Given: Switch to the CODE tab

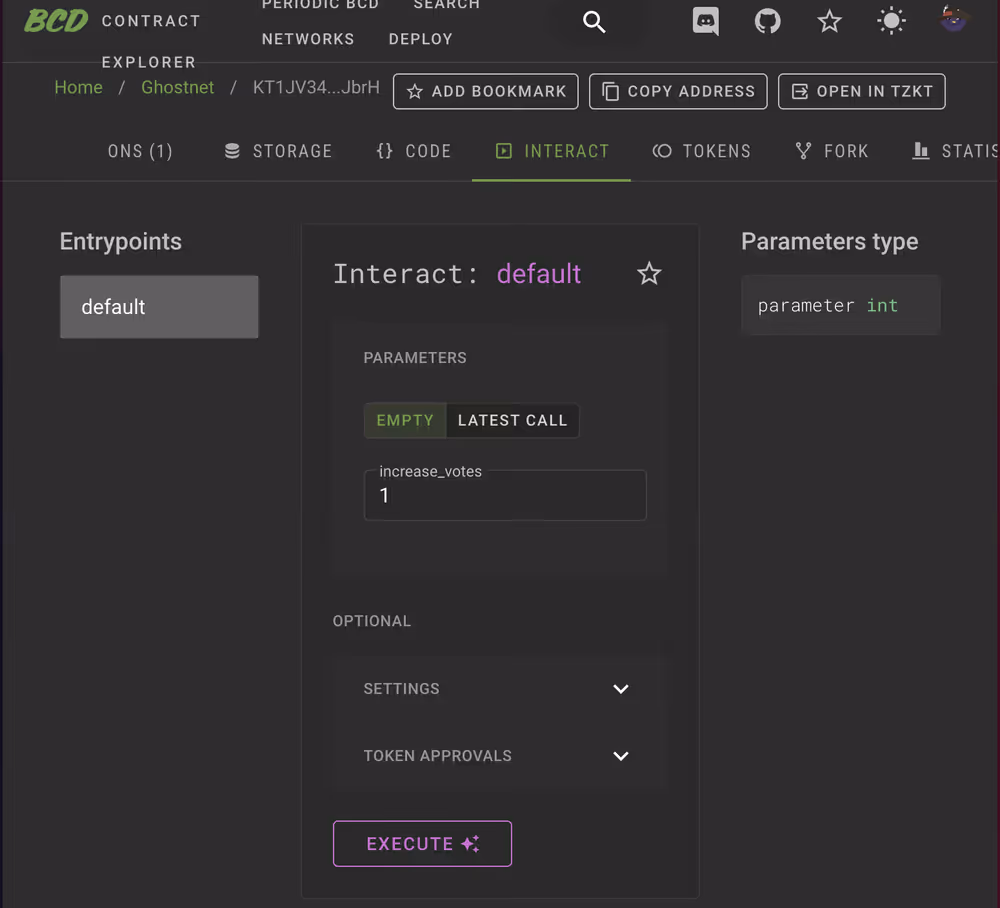Looking at the screenshot, I should pos(414,151).
